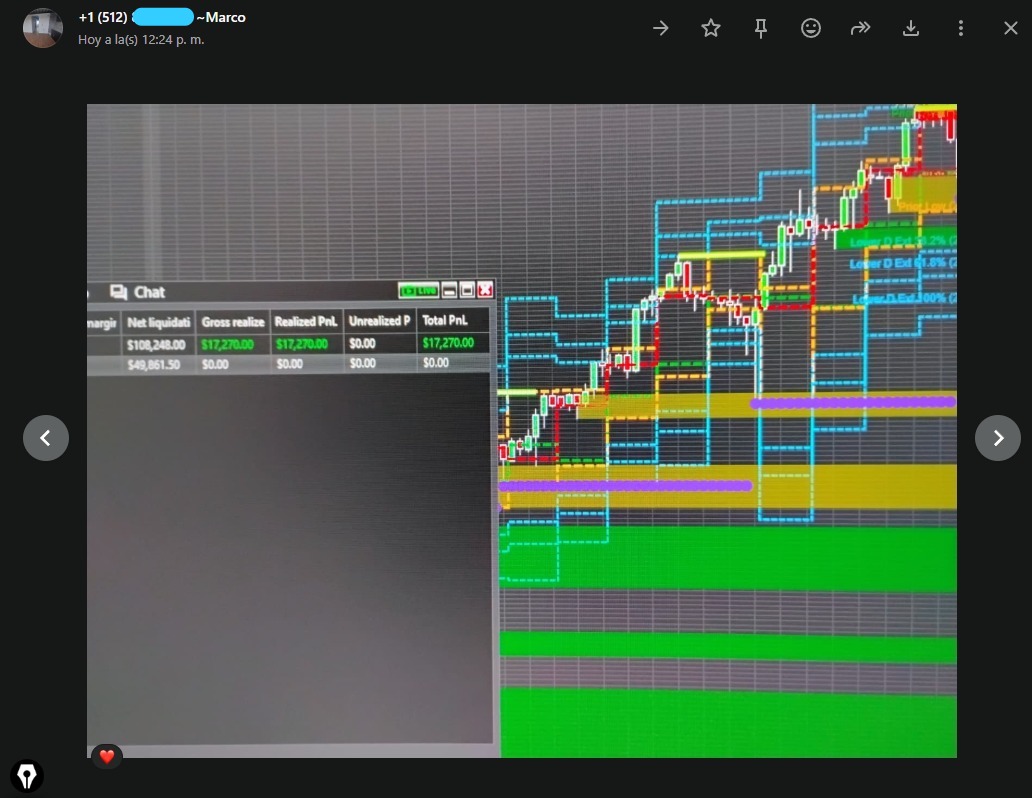Screen dimensions: 1032x798
Task: Download the image
Action: 911,29
